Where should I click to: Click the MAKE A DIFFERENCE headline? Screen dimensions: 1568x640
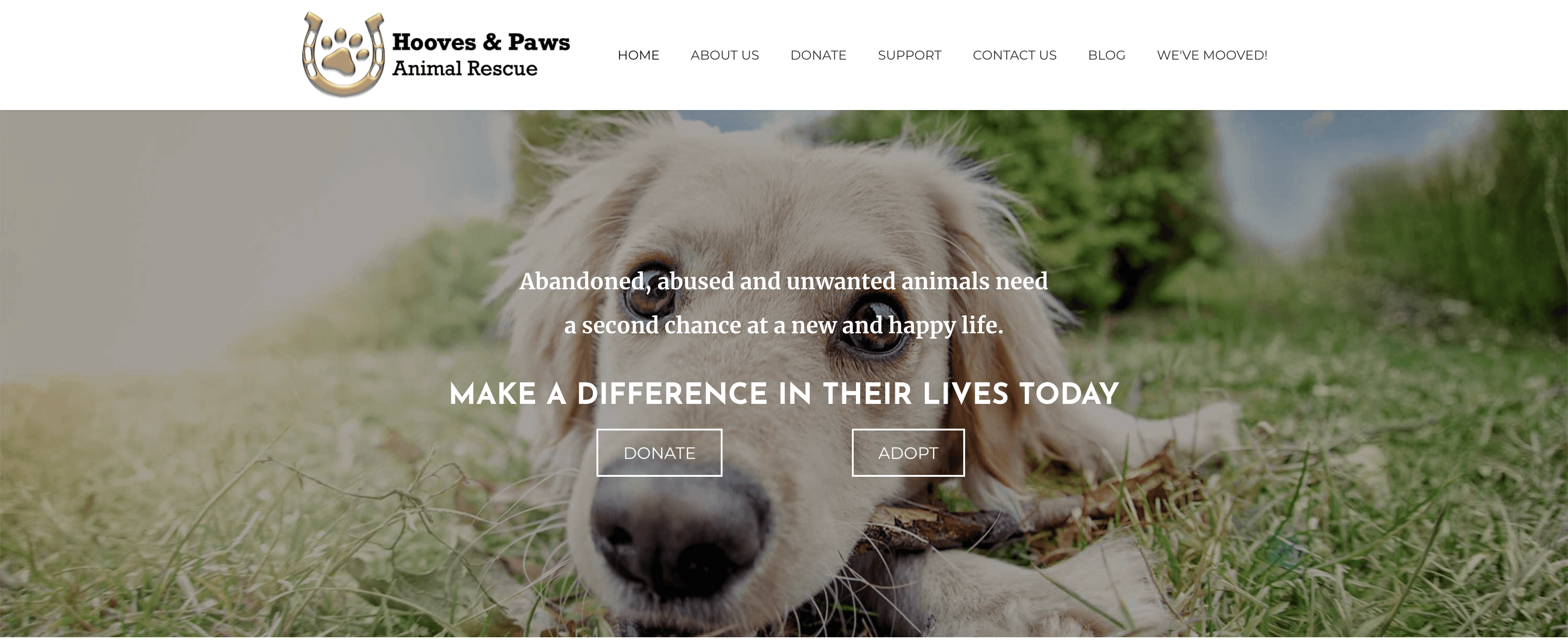click(784, 394)
